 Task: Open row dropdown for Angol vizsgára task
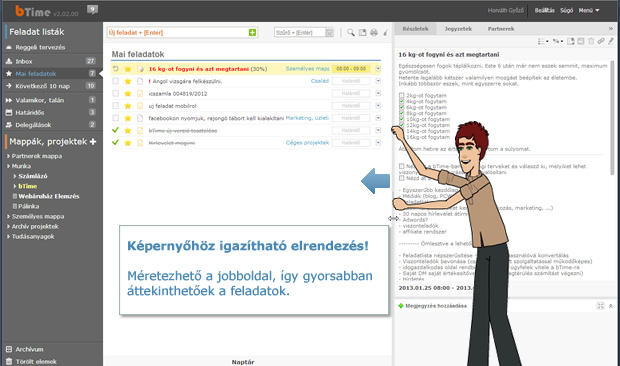coord(378,81)
